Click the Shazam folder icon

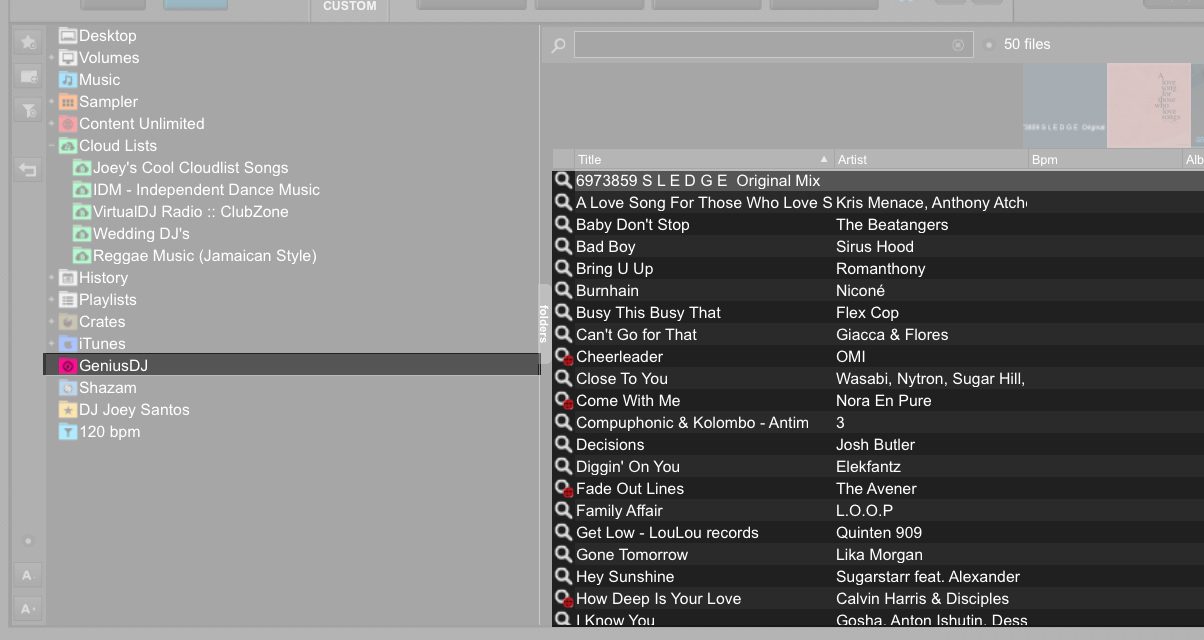pyautogui.click(x=68, y=388)
